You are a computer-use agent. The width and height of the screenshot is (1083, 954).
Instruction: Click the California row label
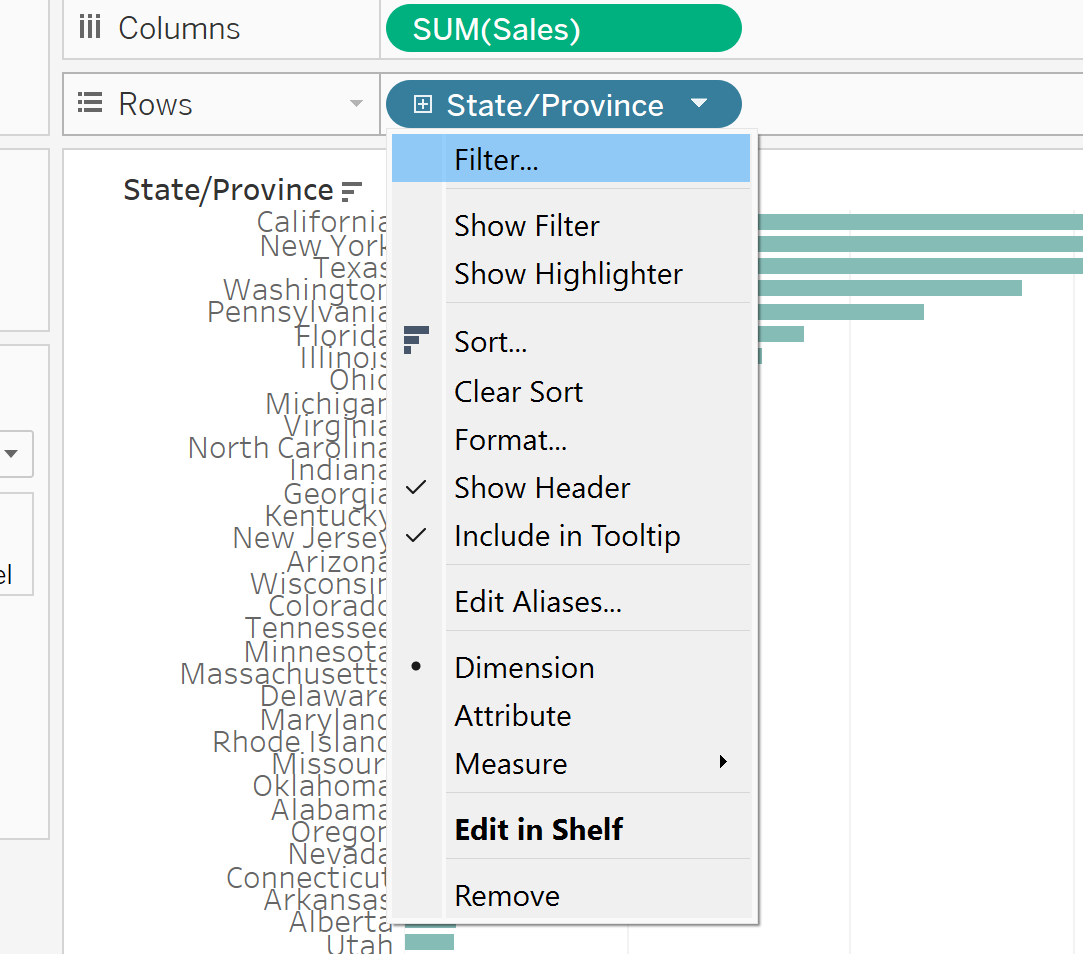pos(322,221)
